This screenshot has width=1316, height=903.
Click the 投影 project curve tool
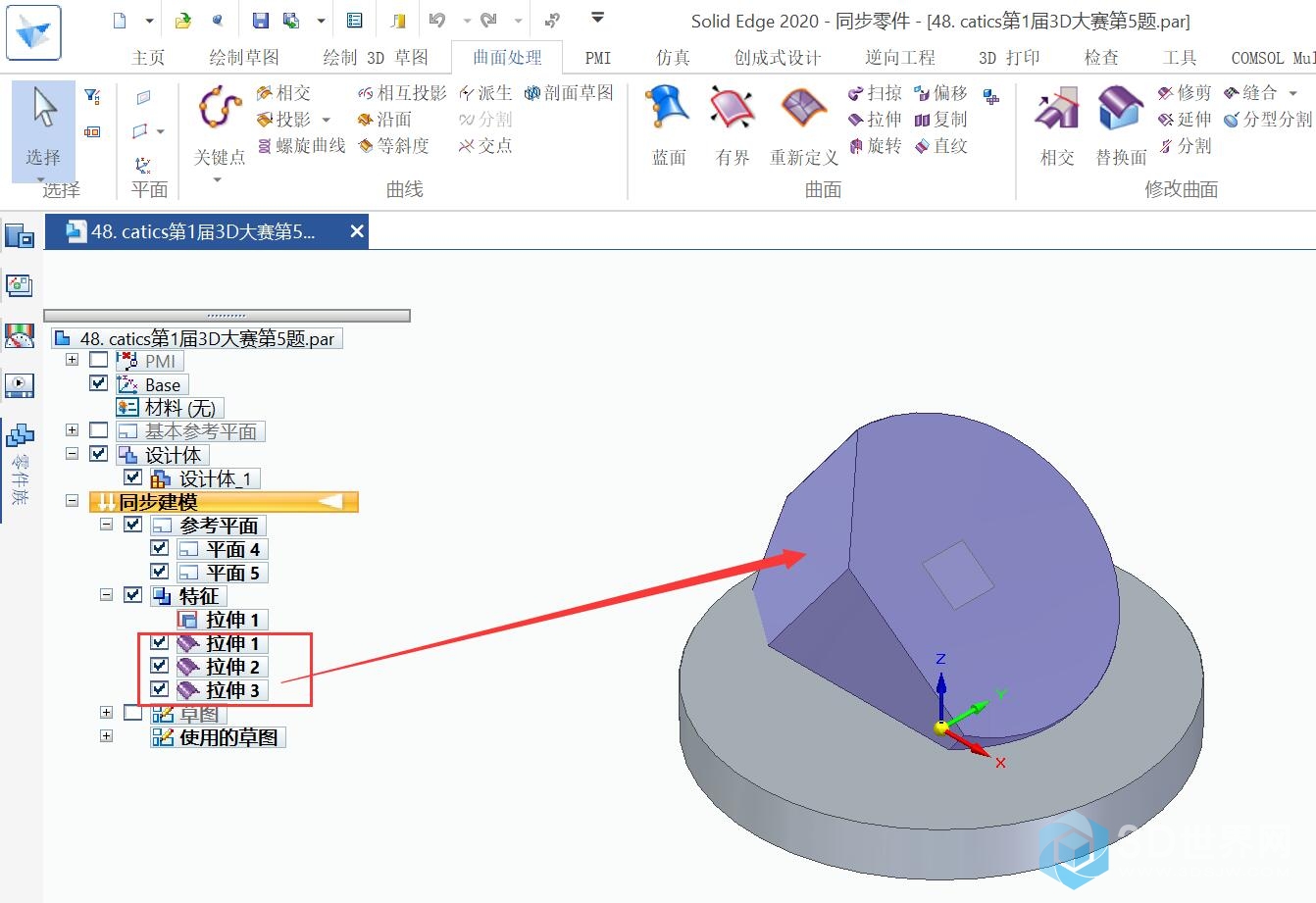tap(284, 120)
